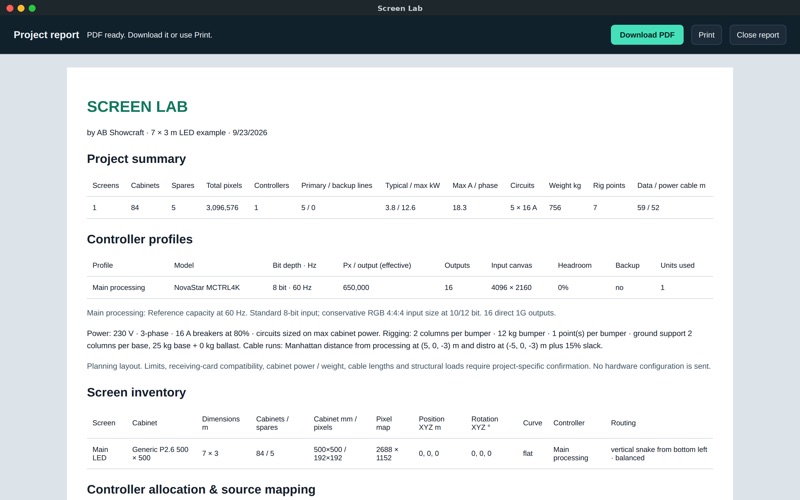The height and width of the screenshot is (500, 800).
Task: Click Circuits value 5 × 16 A
Action: [523, 208]
